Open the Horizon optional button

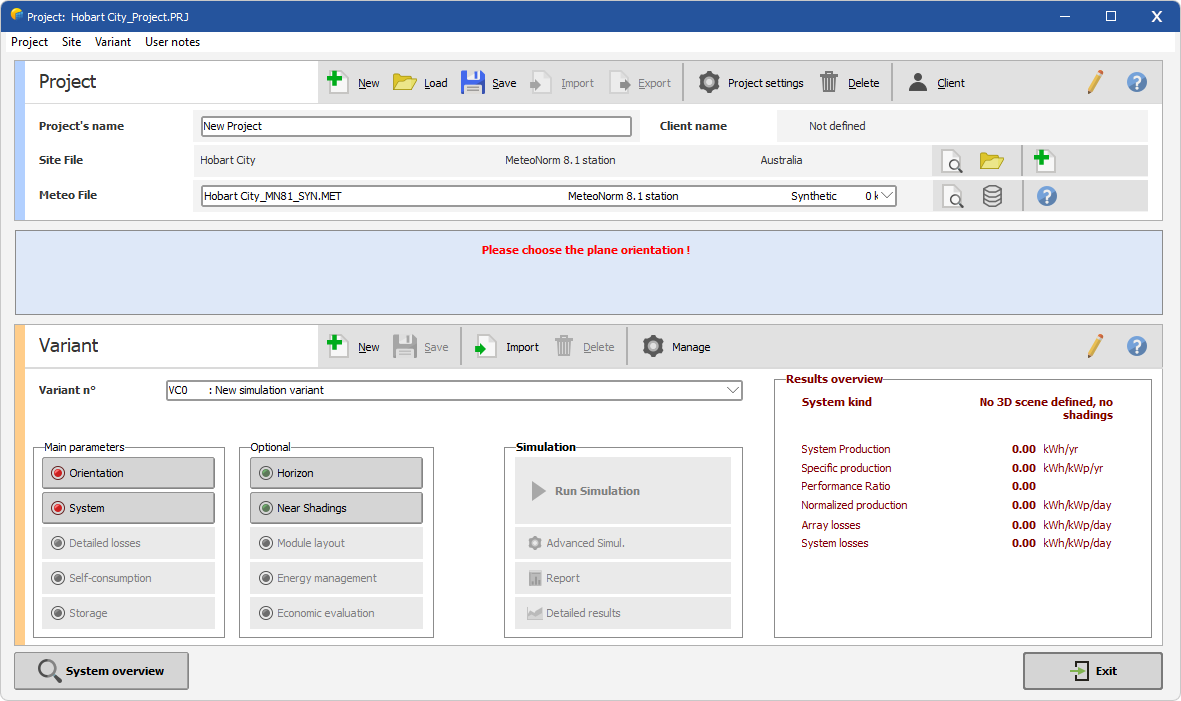tap(336, 473)
